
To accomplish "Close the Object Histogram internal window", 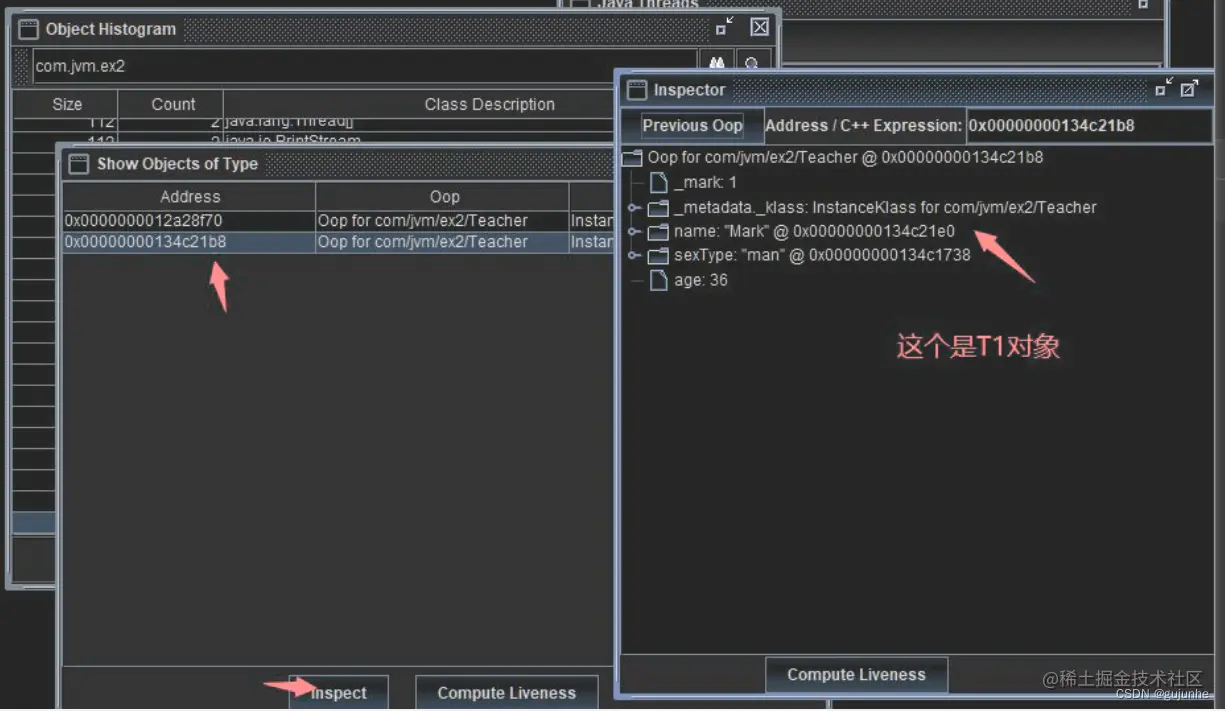I will [x=760, y=27].
